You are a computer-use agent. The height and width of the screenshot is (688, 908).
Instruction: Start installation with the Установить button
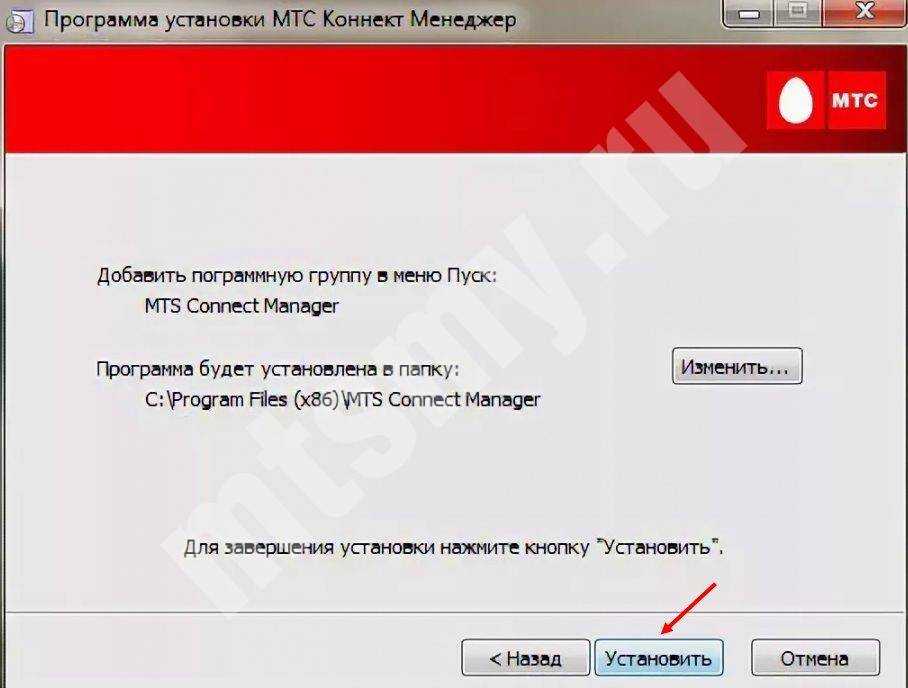tap(658, 658)
